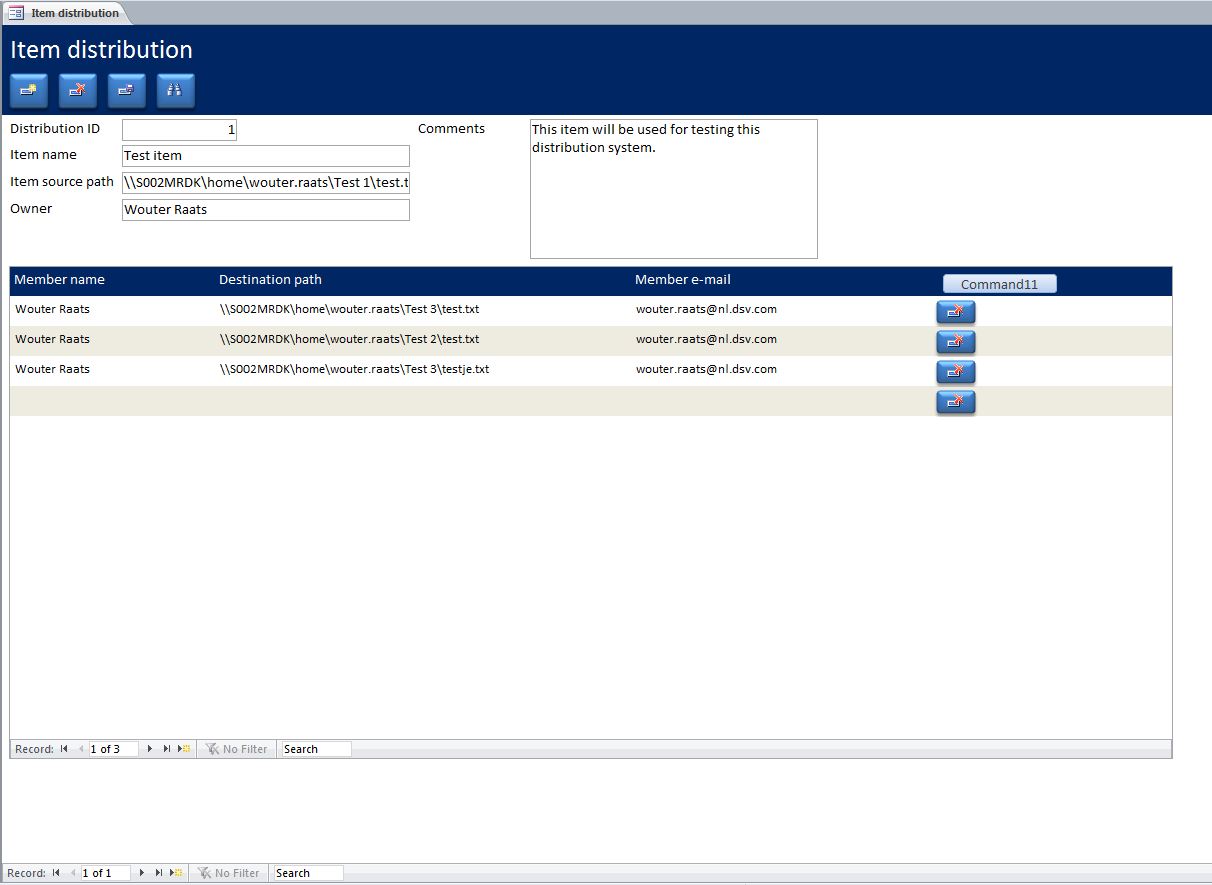Click the Item distribution title heading
Screen dimensions: 1212x885
click(x=101, y=50)
